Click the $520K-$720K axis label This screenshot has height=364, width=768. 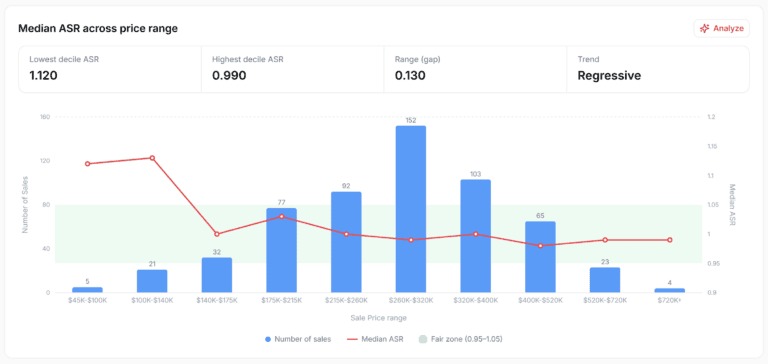pos(605,300)
